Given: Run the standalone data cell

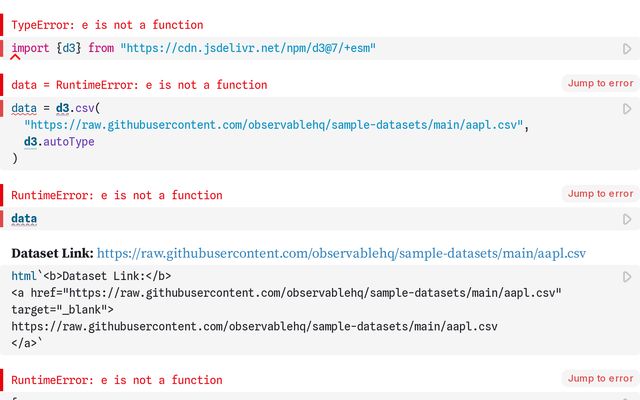Looking at the screenshot, I should click(627, 219).
